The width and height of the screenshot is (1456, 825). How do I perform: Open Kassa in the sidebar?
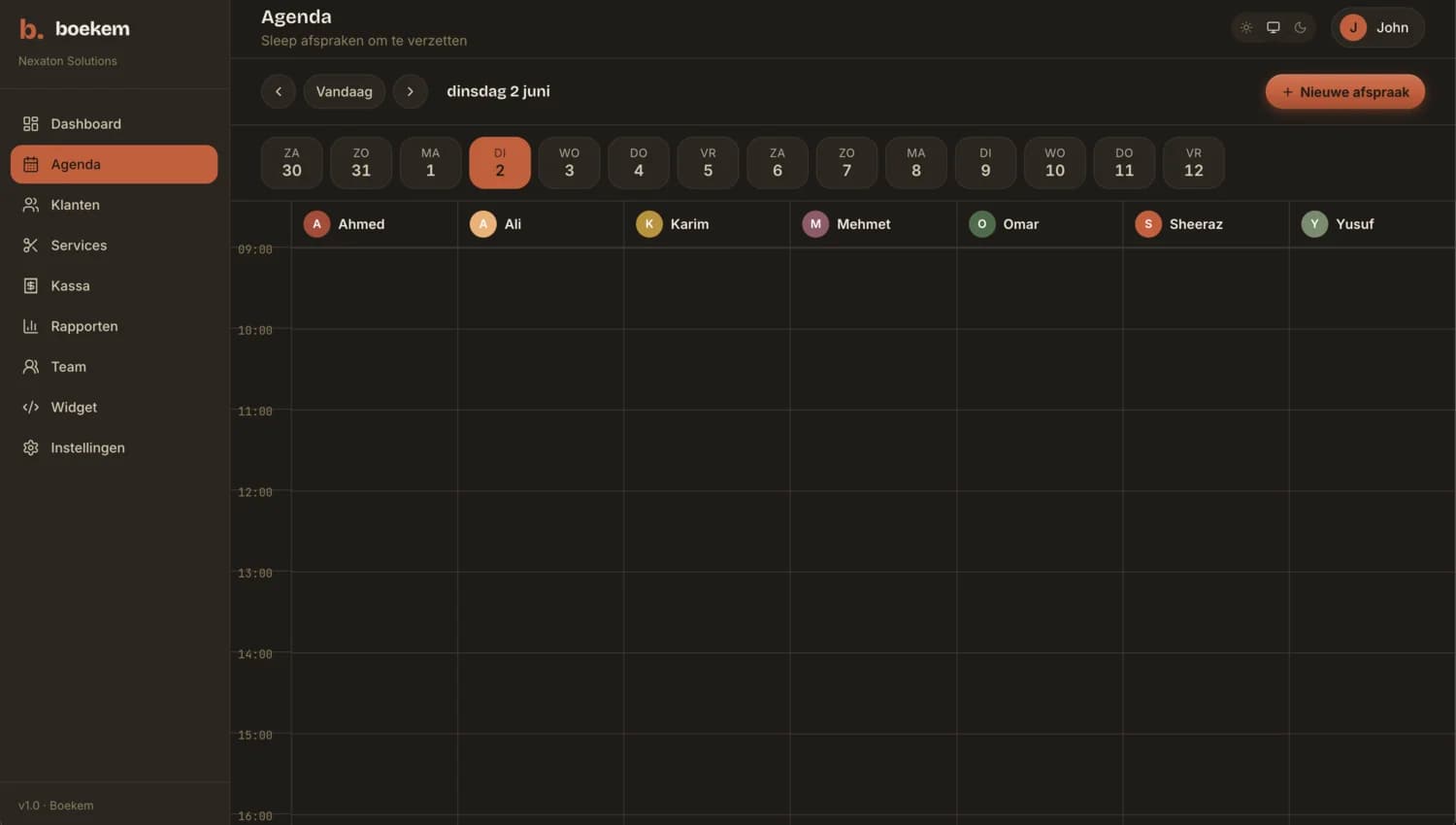115,286
